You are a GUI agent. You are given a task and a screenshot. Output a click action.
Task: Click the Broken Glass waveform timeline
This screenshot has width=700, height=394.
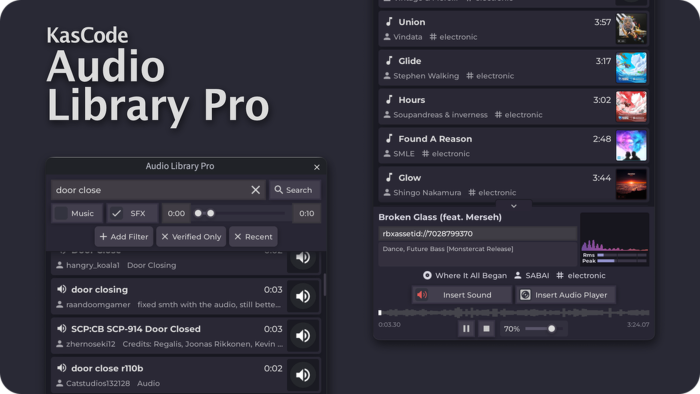[x=513, y=313]
